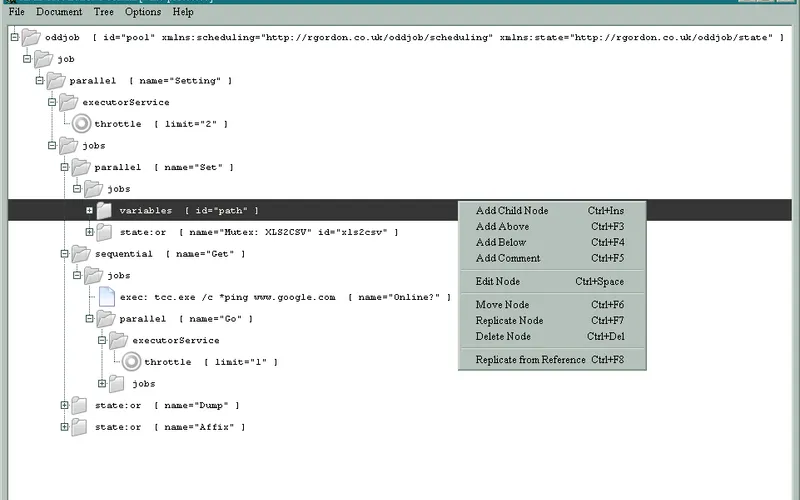Select Replicate from Reference in context menu

pyautogui.click(x=552, y=359)
